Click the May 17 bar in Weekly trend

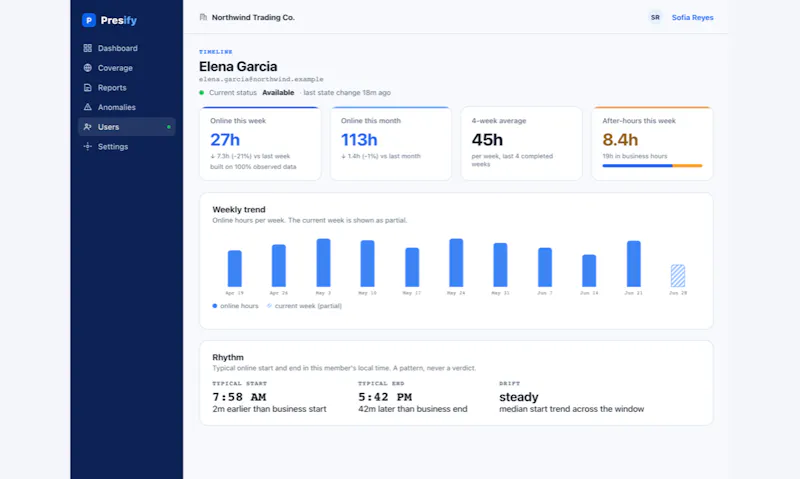coord(412,267)
